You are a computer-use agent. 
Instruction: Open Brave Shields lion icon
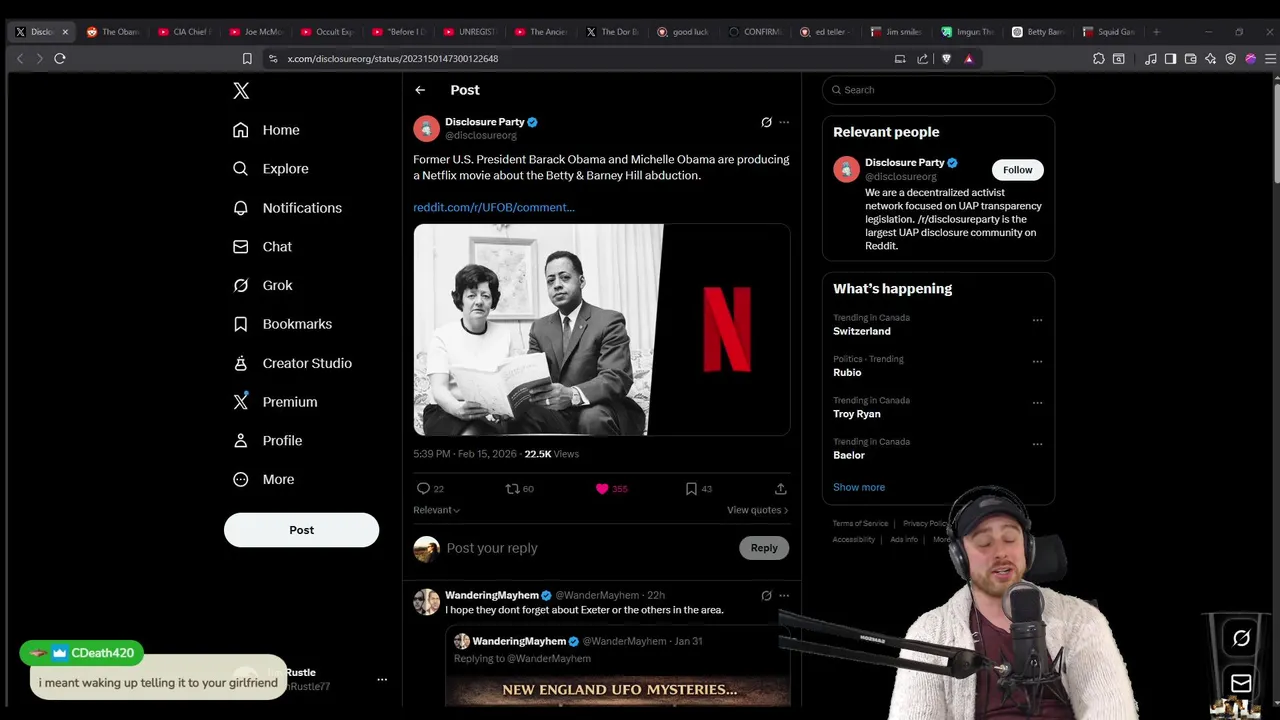[x=946, y=59]
